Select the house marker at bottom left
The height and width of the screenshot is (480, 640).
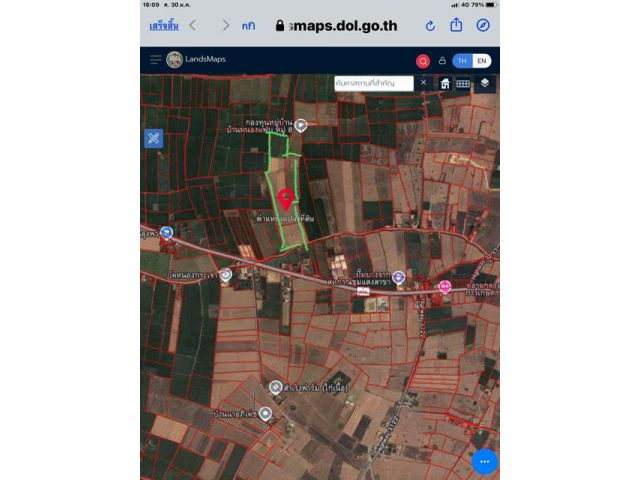click(266, 414)
